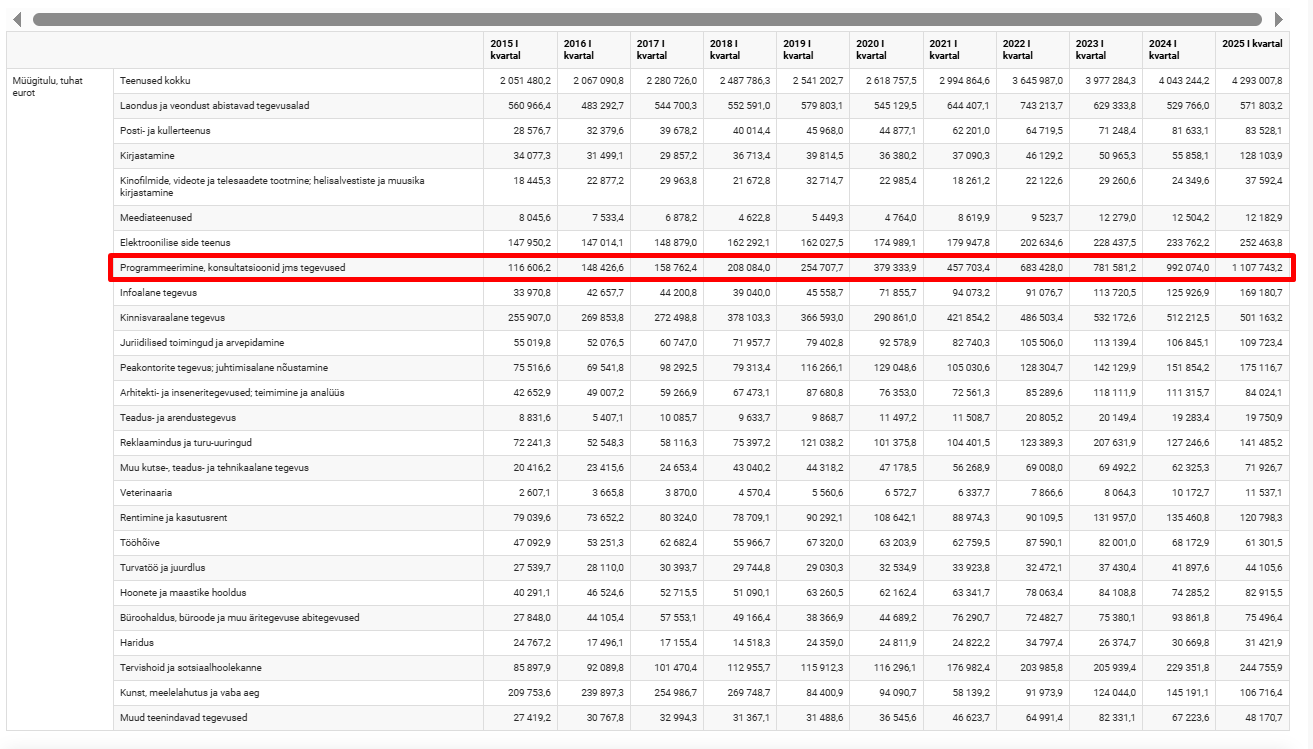Click the cell value 2 051 480,2
The height and width of the screenshot is (749, 1313).
point(526,81)
